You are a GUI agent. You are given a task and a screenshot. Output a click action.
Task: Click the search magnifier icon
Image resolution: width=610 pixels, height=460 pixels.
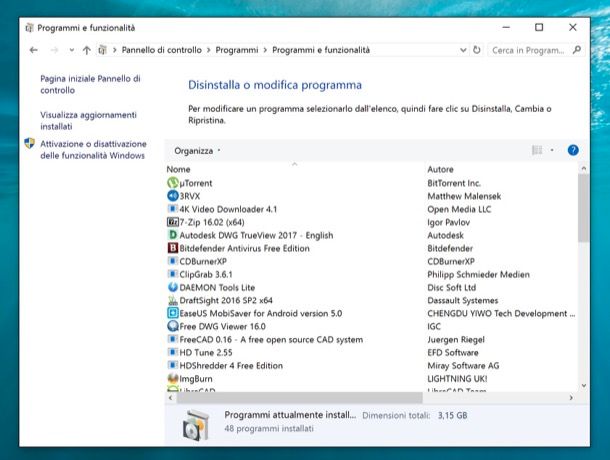click(x=577, y=50)
